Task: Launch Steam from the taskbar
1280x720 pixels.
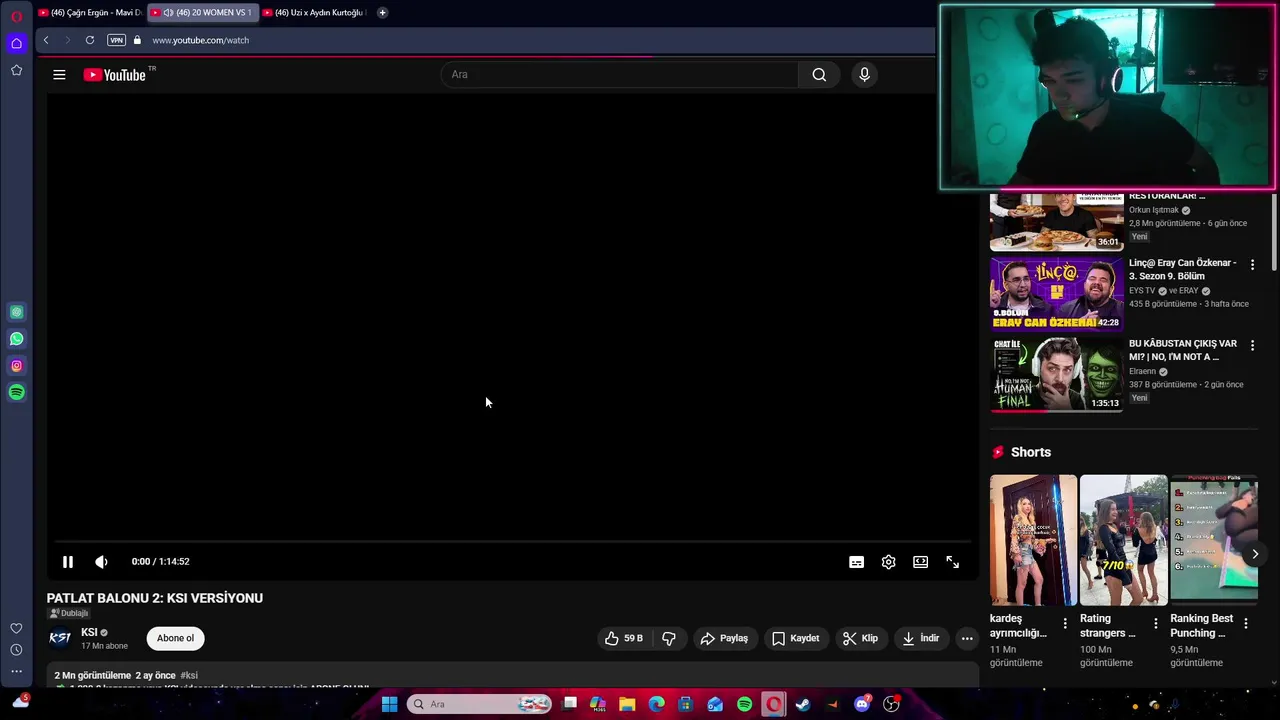Action: pos(803,704)
